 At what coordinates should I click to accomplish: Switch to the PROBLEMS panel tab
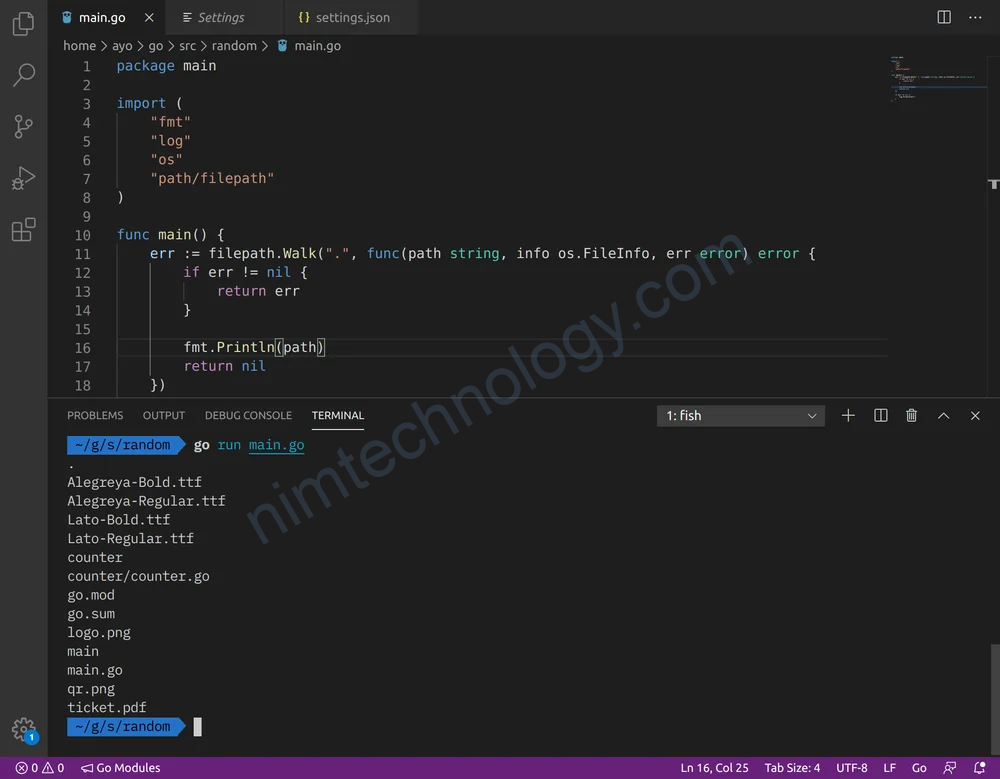(95, 416)
